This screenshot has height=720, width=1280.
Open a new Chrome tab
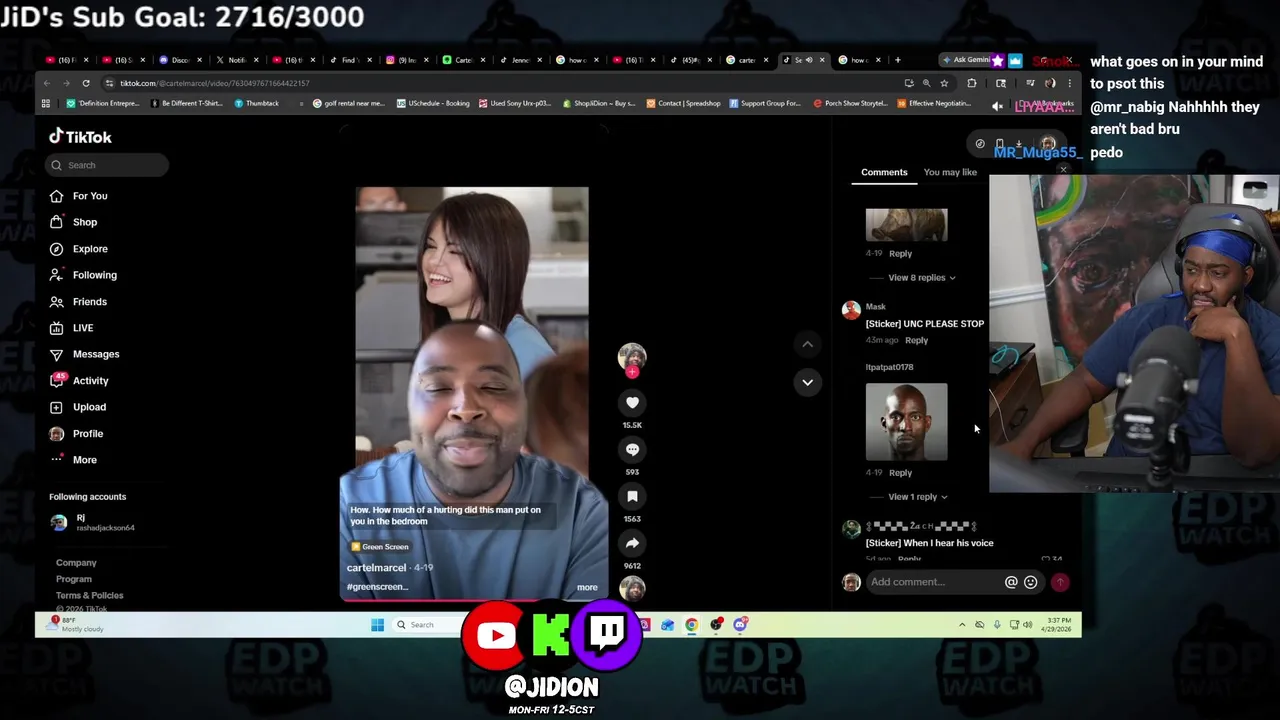[x=897, y=60]
